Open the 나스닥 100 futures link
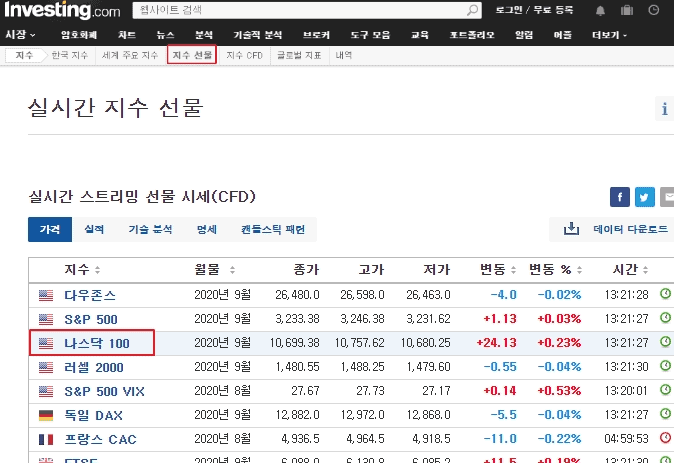This screenshot has width=674, height=463. tap(97, 343)
